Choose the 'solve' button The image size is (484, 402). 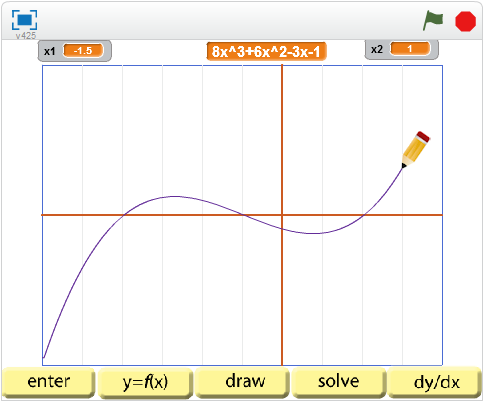click(x=339, y=382)
